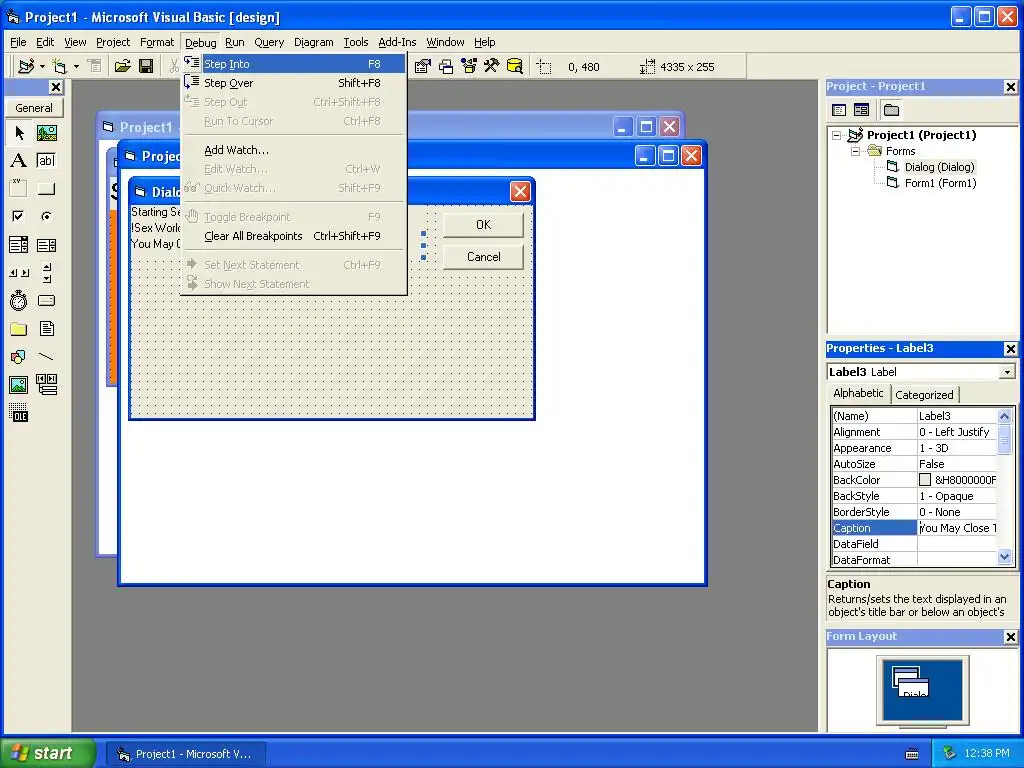Select the ListBox control tool
This screenshot has width=1024, height=768.
46,245
